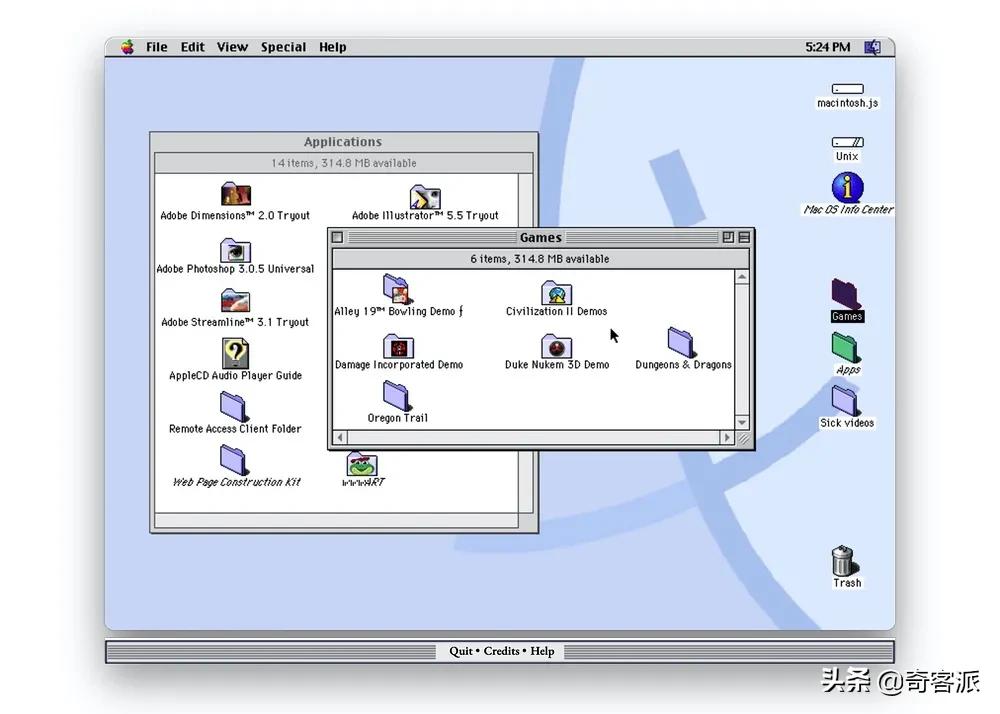Select Remote Access Client Folder icon
The image size is (1000, 714).
pos(234,407)
